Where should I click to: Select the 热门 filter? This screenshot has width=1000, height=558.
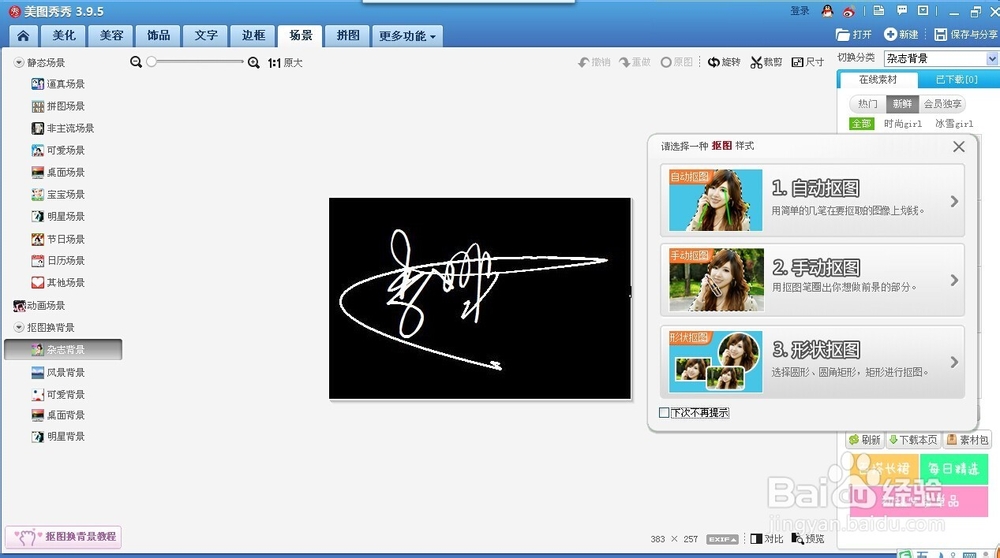867,103
